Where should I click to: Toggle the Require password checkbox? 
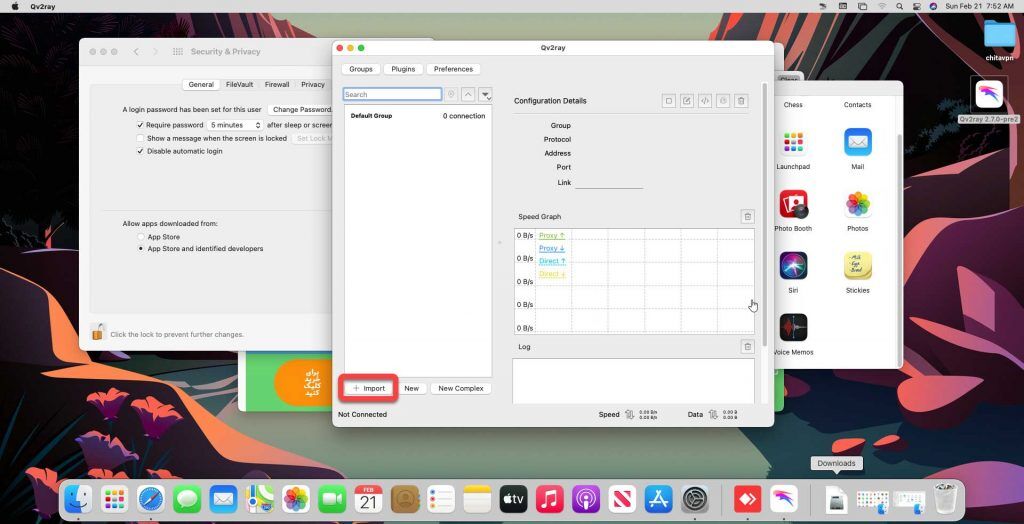141,125
